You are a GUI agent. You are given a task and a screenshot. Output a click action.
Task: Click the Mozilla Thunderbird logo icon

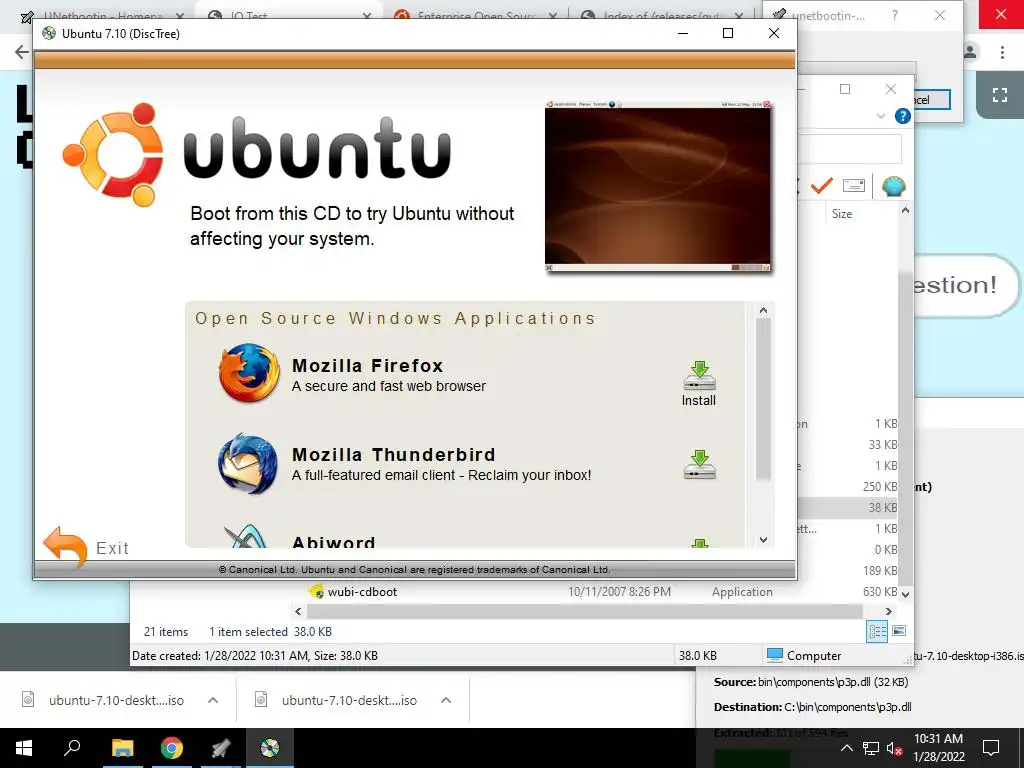(248, 464)
